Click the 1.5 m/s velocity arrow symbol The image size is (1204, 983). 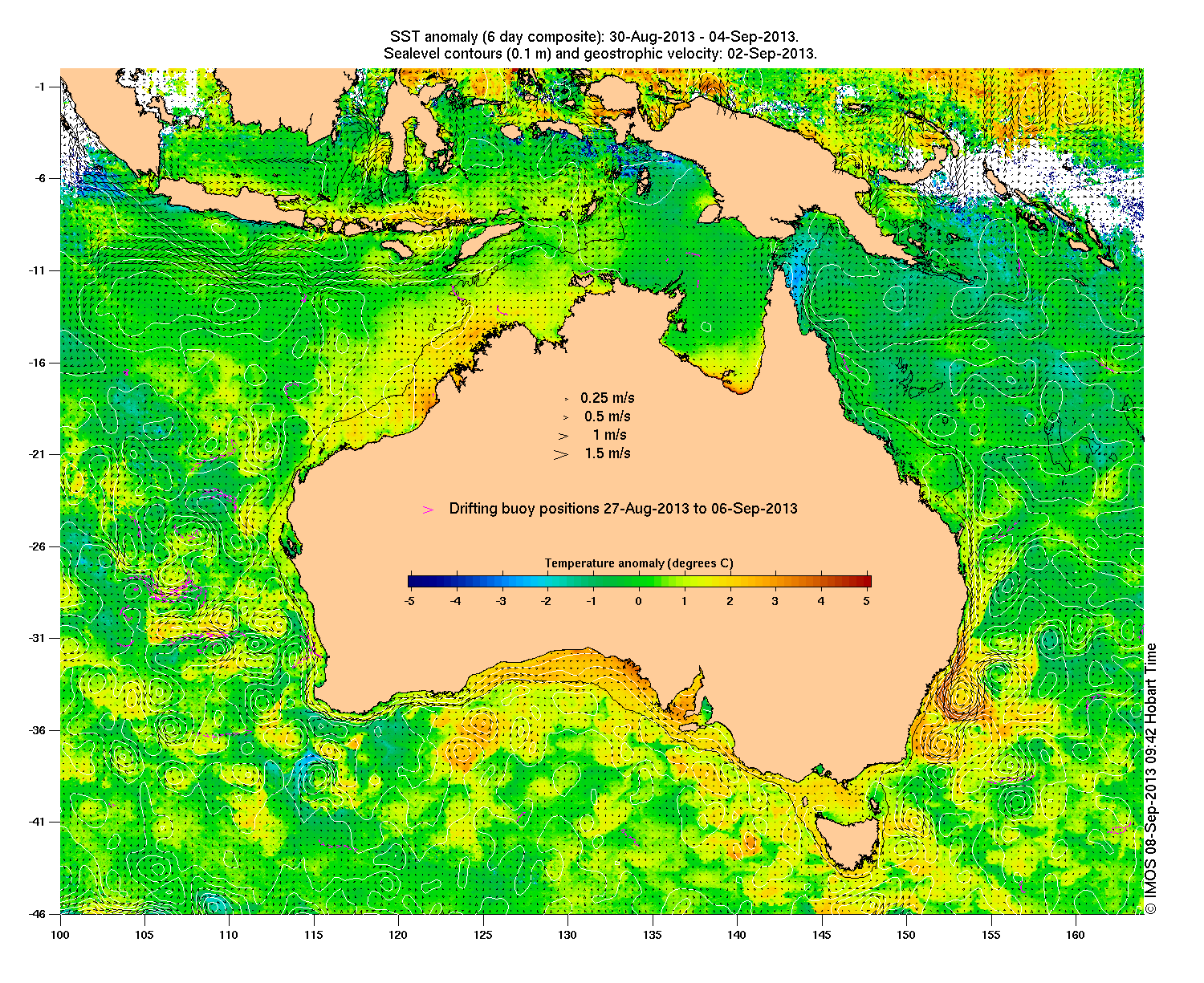click(561, 454)
